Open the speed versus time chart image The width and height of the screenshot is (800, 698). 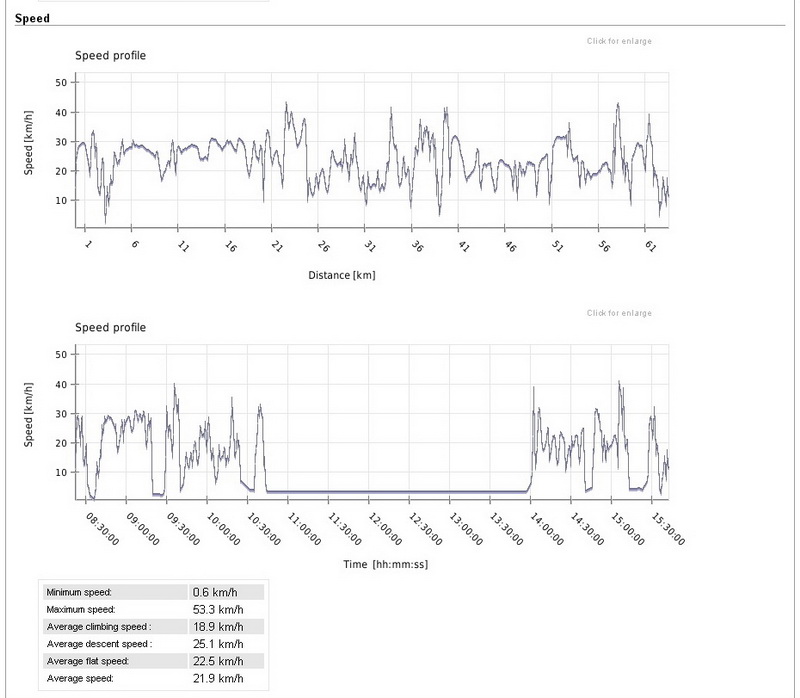[x=371, y=420]
